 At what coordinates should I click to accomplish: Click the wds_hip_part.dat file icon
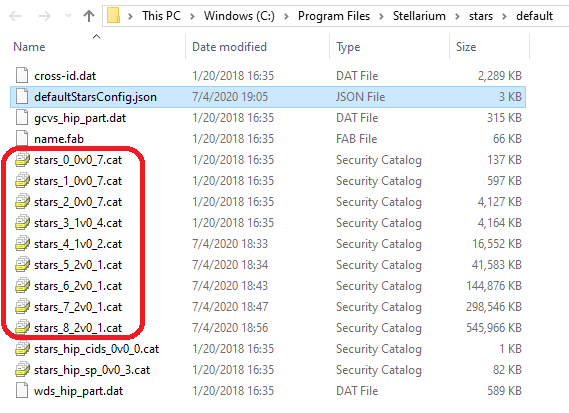pos(22,391)
